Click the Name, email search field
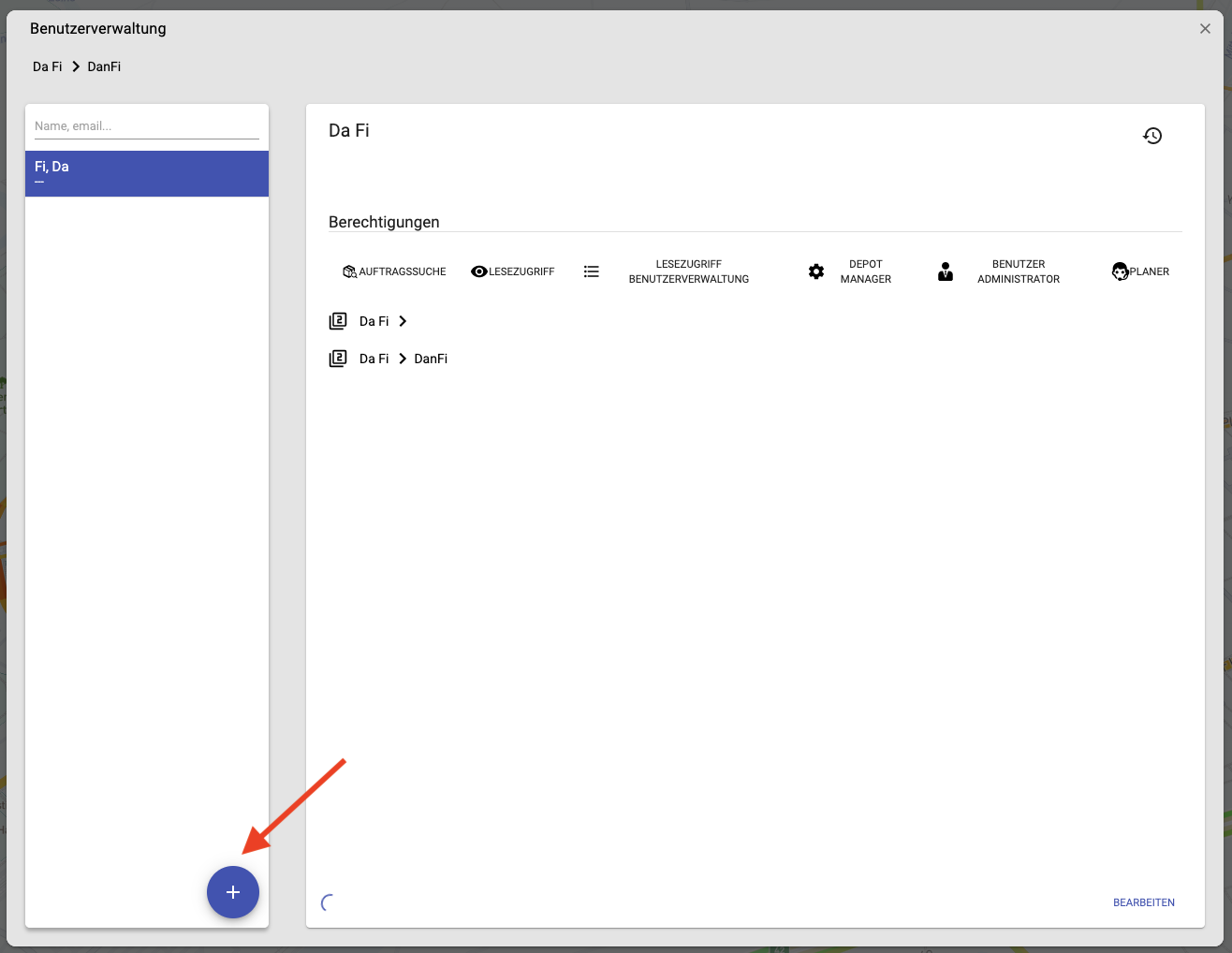1232x953 pixels. [146, 126]
